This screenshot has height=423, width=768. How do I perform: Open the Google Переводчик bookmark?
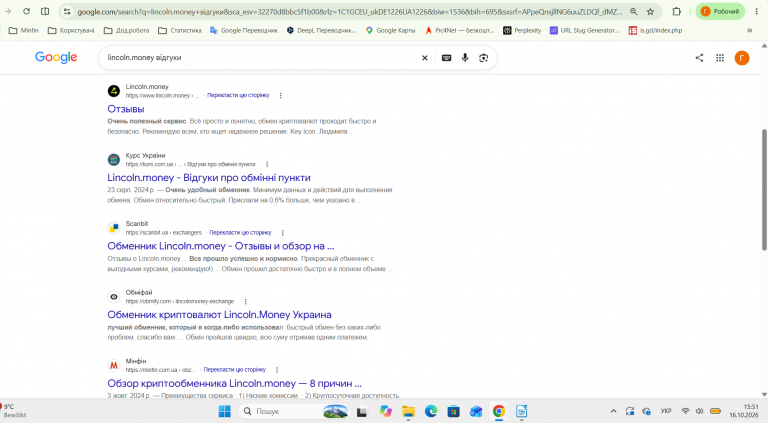tap(243, 30)
